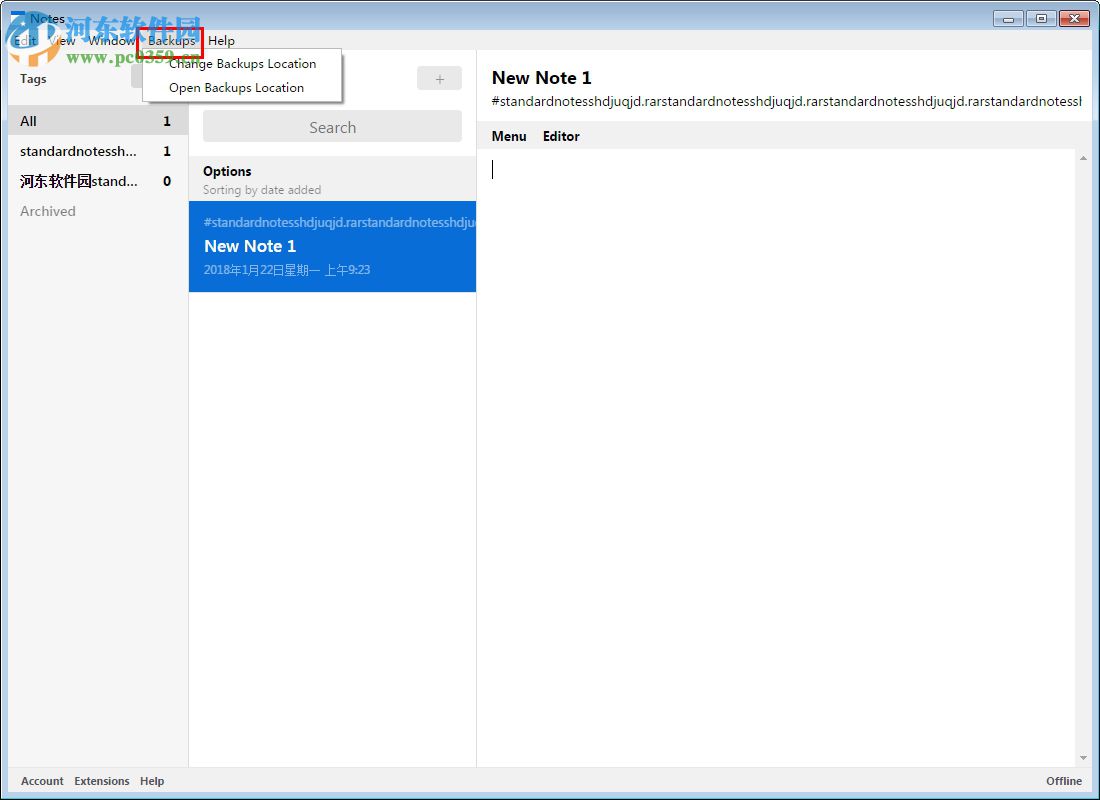Edit the note's tags line
1100x800 pixels.
pyautogui.click(x=786, y=102)
